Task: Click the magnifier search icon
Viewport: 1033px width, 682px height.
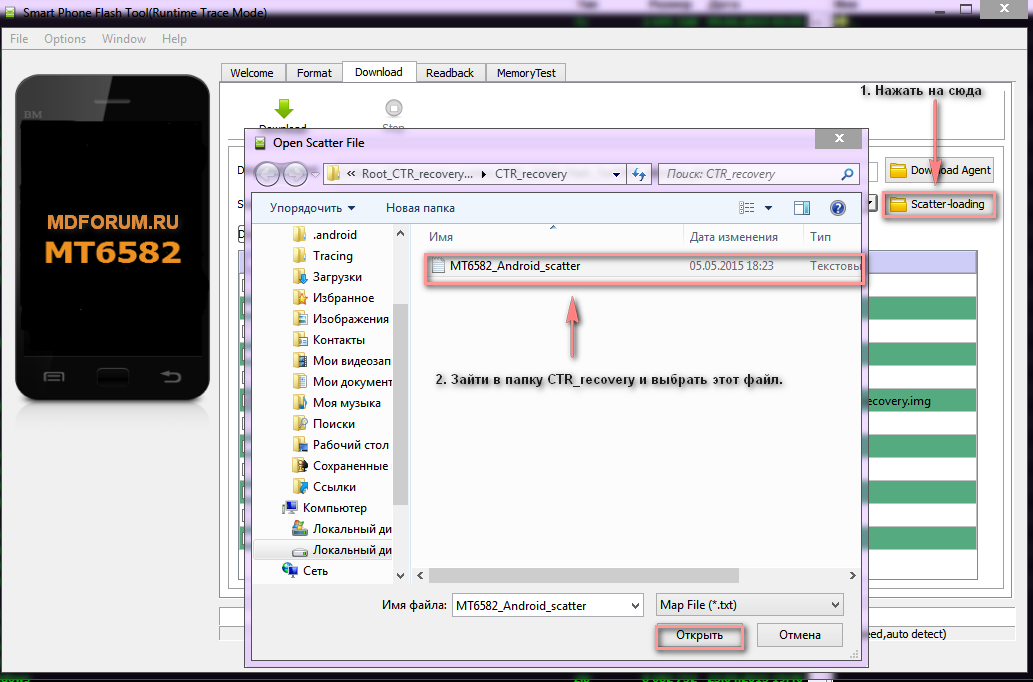Action: coord(847,174)
